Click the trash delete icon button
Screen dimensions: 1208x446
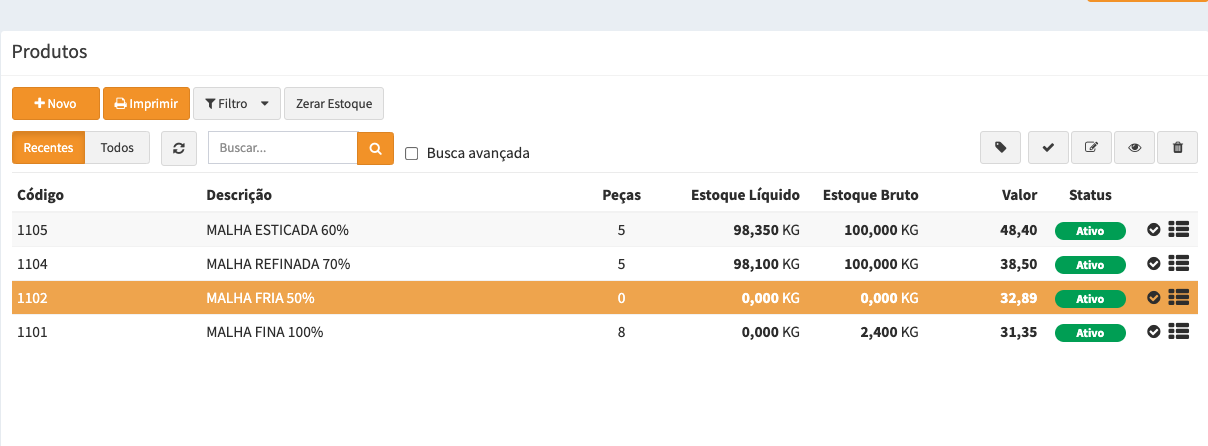[x=1177, y=148]
